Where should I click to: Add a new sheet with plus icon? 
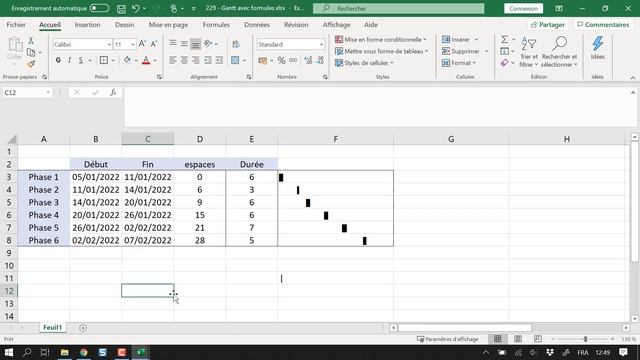click(83, 327)
